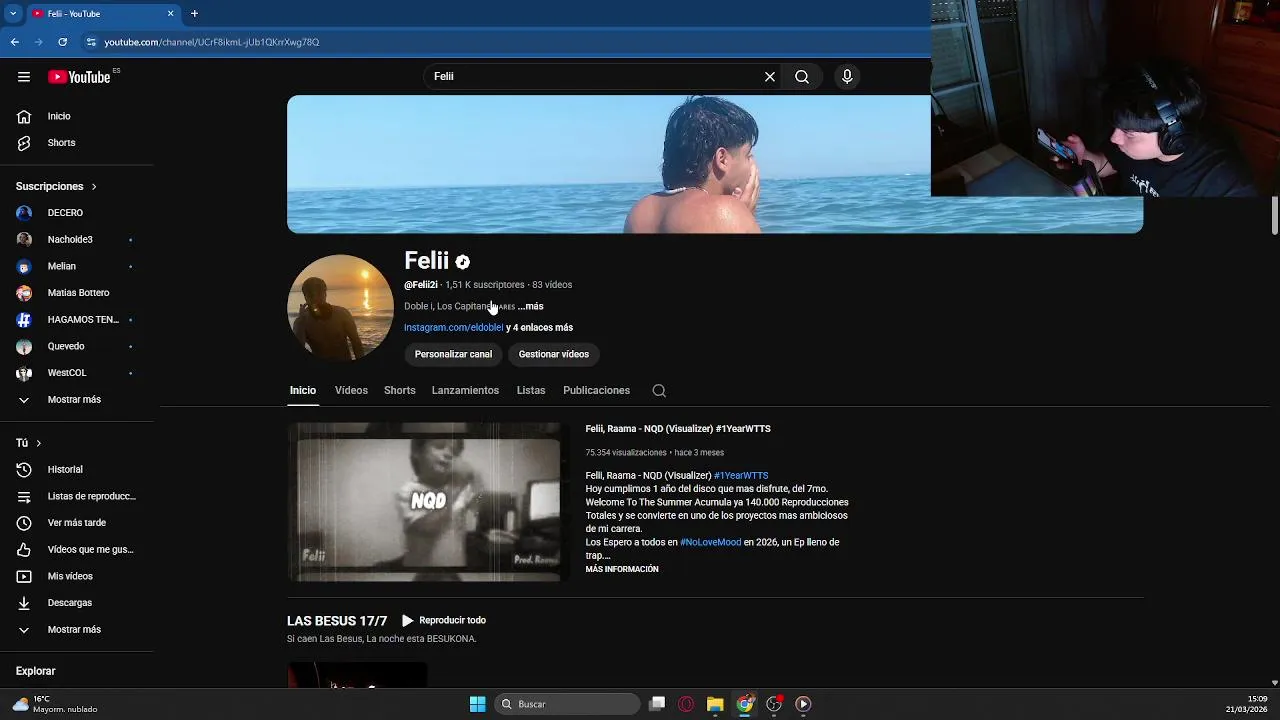The height and width of the screenshot is (720, 1280).
Task: Open Matias Bottero subscription channel
Action: coord(77,293)
